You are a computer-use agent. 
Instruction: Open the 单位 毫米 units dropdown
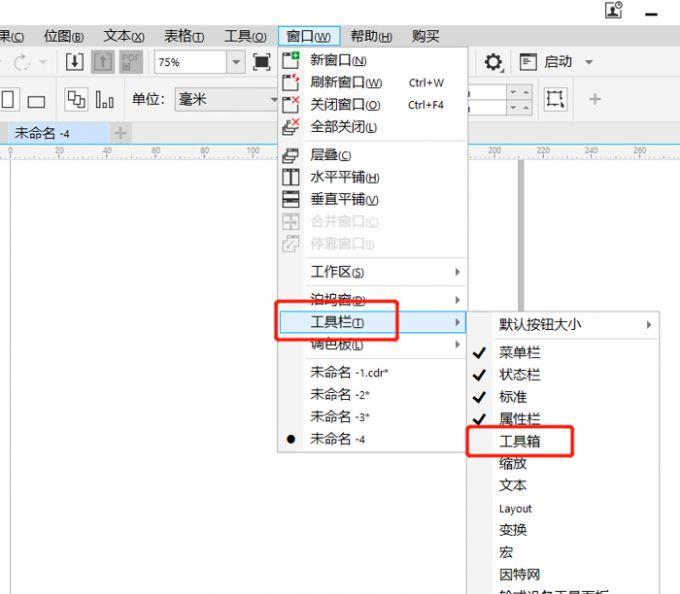tap(226, 100)
